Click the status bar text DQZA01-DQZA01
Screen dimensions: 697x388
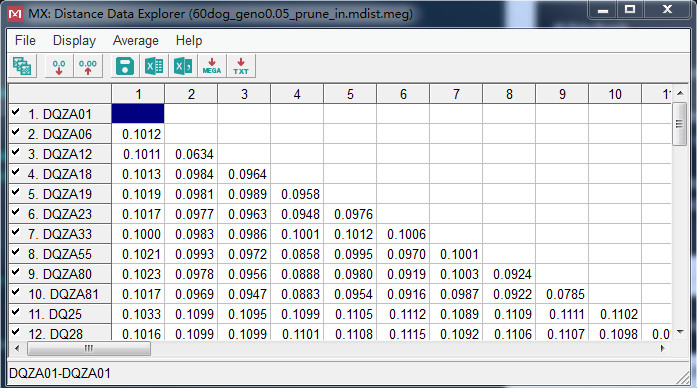60,373
